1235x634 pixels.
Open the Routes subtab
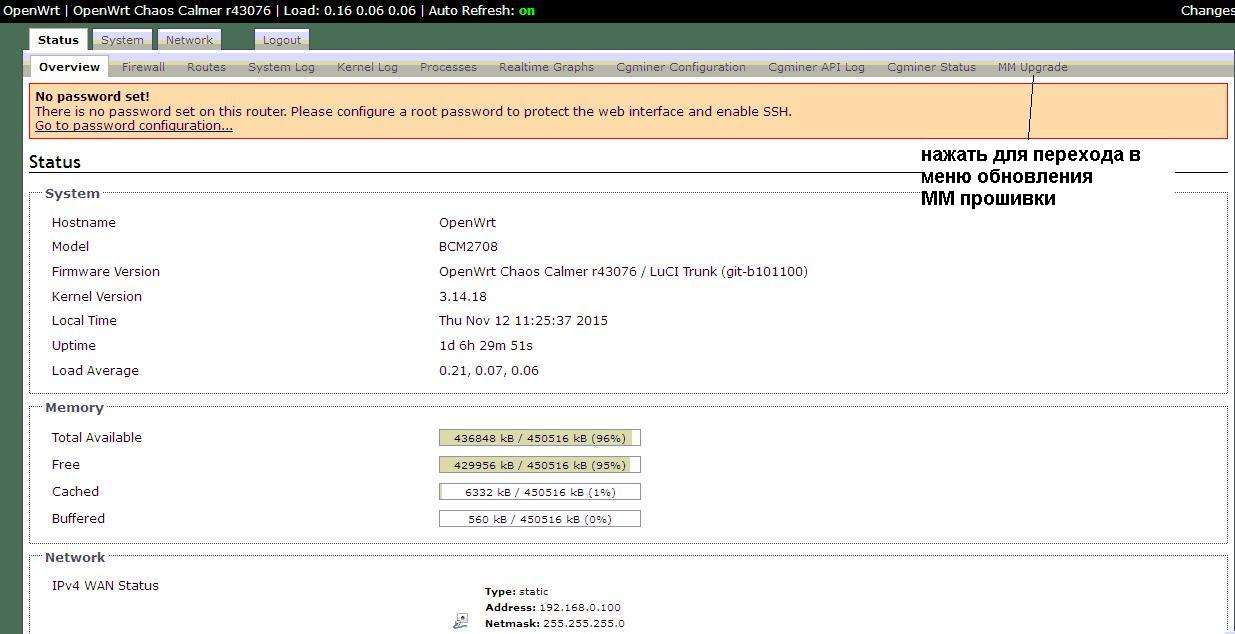click(x=206, y=67)
